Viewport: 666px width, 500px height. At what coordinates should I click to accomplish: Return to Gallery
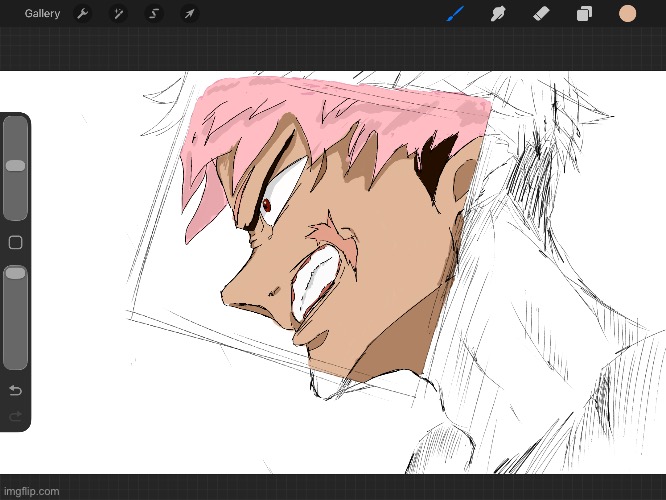[x=42, y=14]
